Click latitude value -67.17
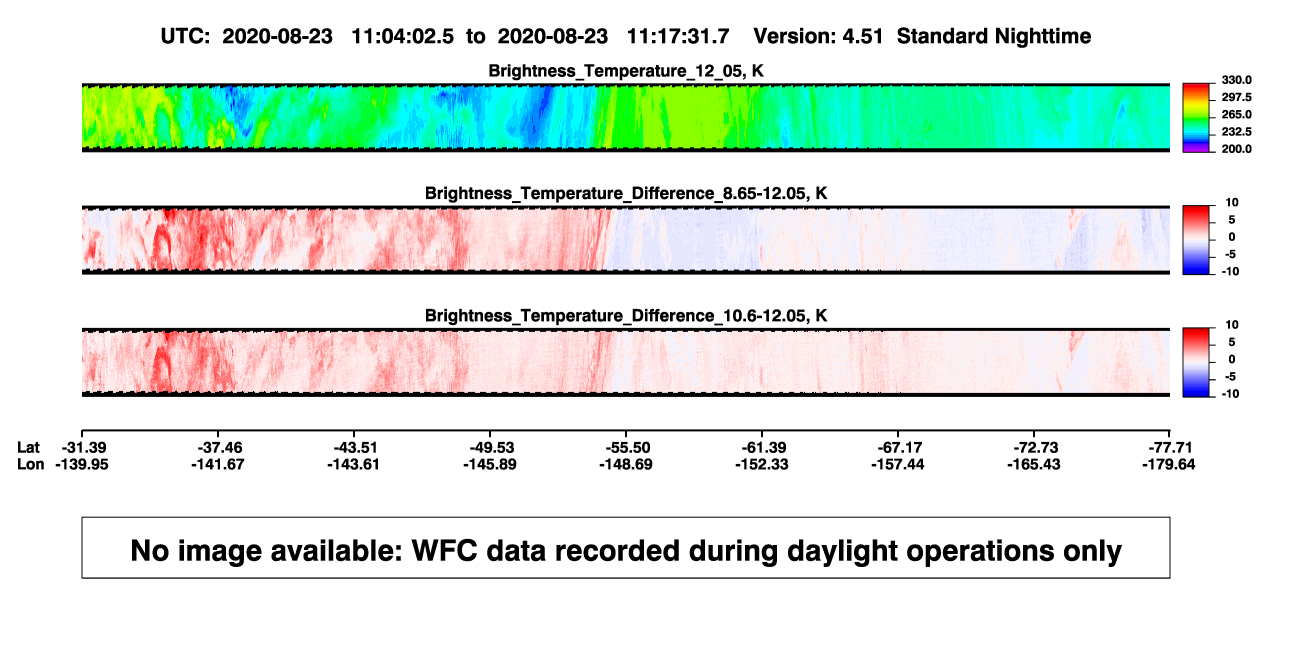Image resolution: width=1300 pixels, height=667 pixels. (x=898, y=446)
